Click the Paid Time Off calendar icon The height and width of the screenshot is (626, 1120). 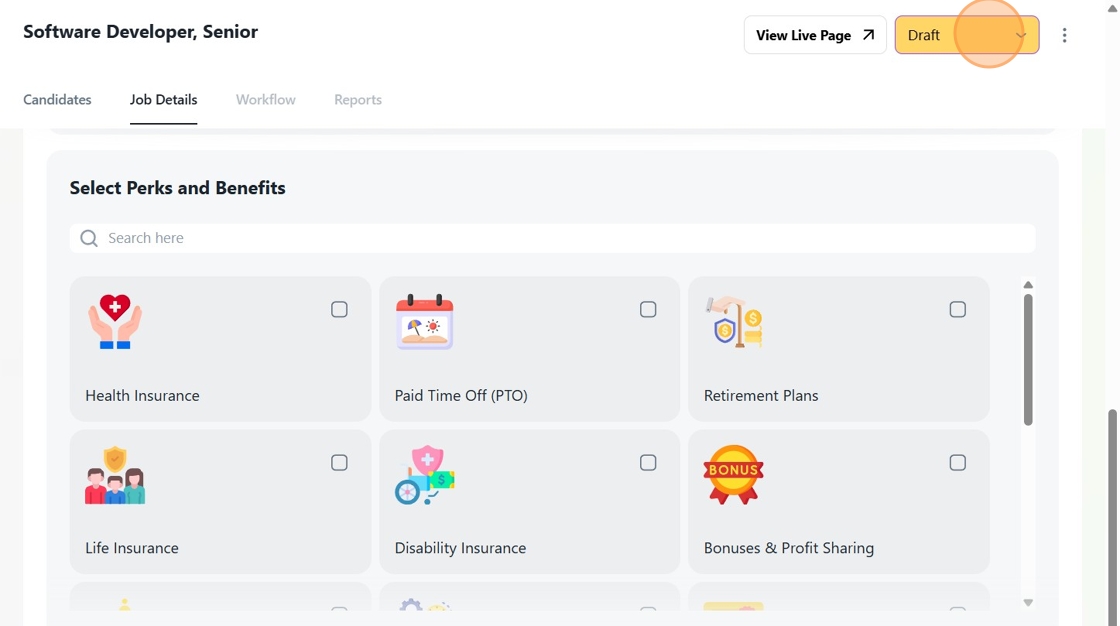tap(425, 321)
